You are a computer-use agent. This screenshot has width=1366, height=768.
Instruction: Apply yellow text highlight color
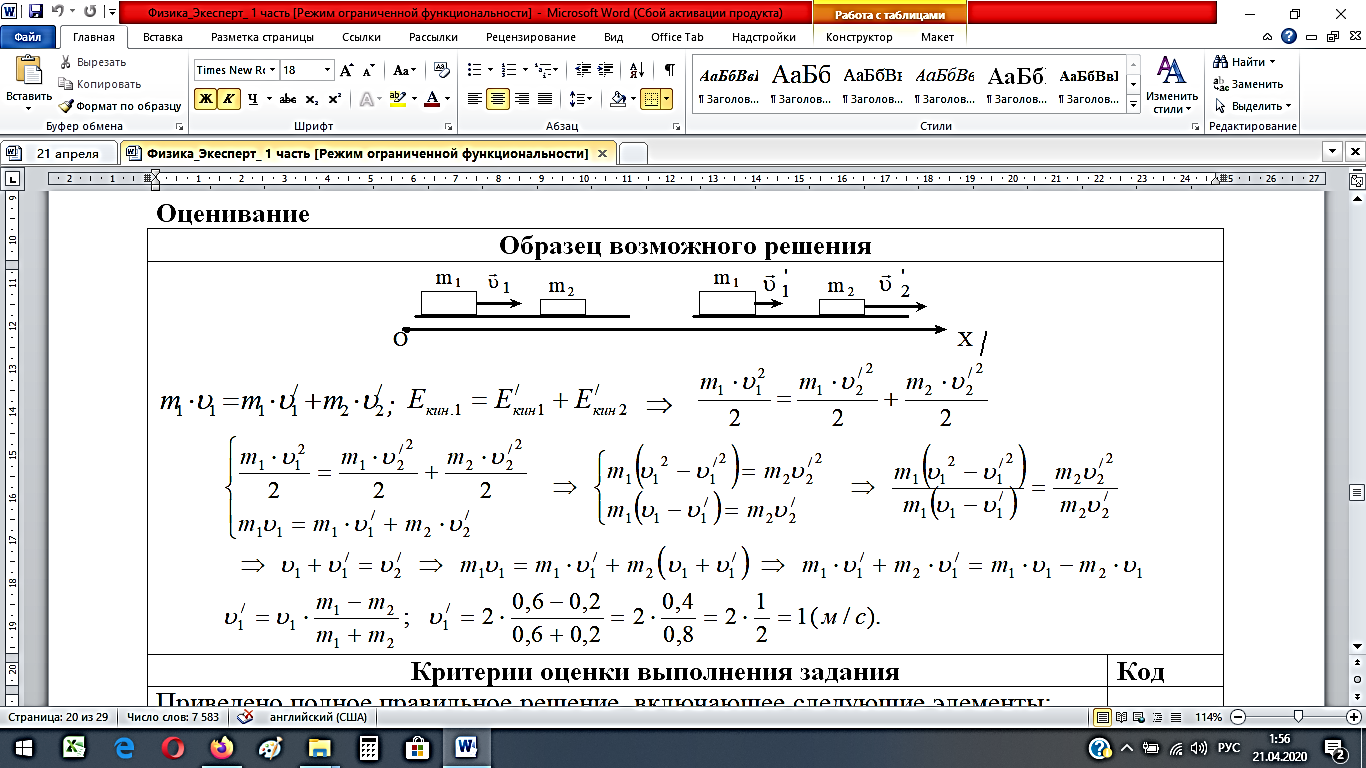tap(397, 98)
